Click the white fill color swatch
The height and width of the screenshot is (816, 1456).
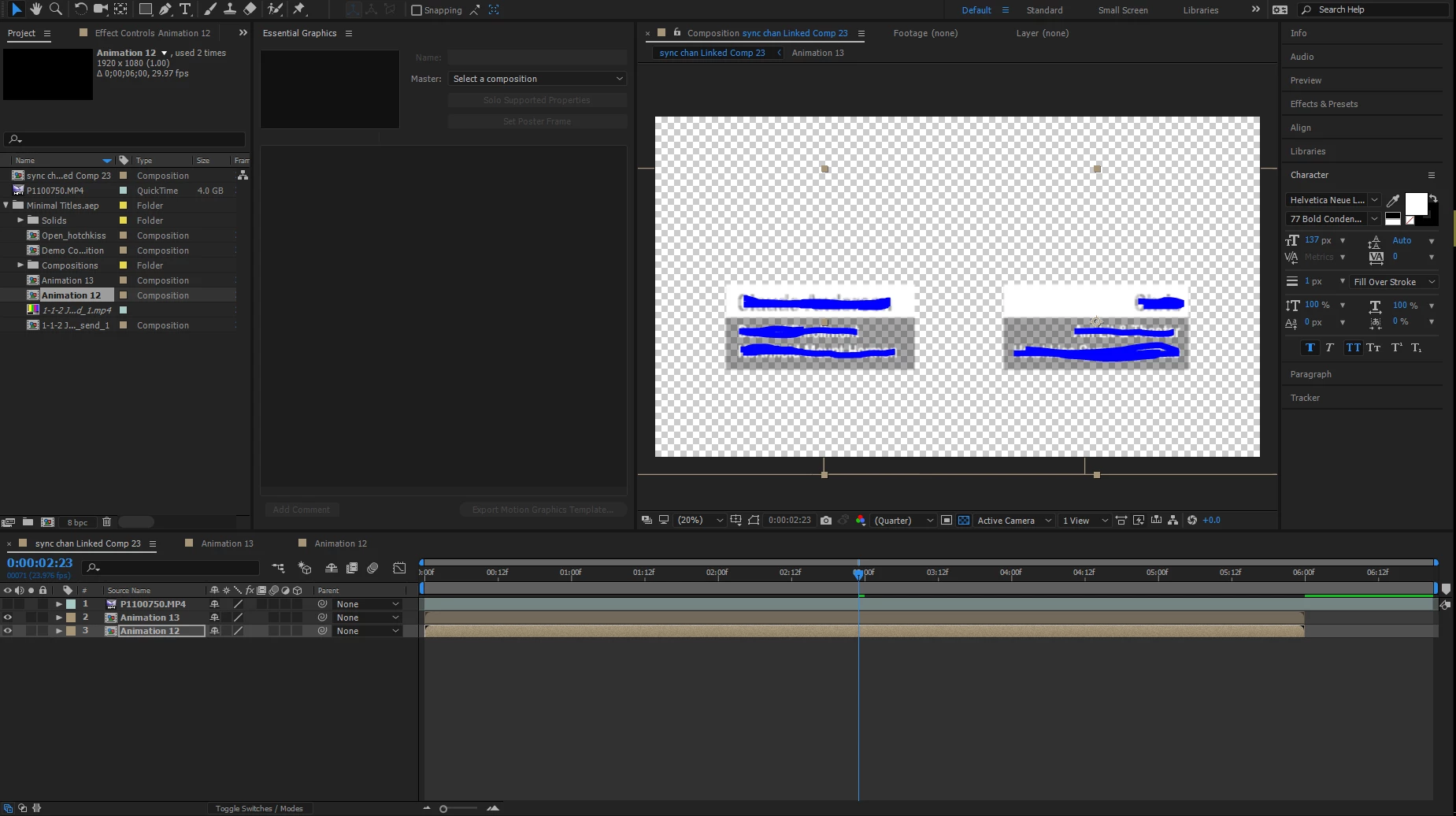(x=1416, y=204)
